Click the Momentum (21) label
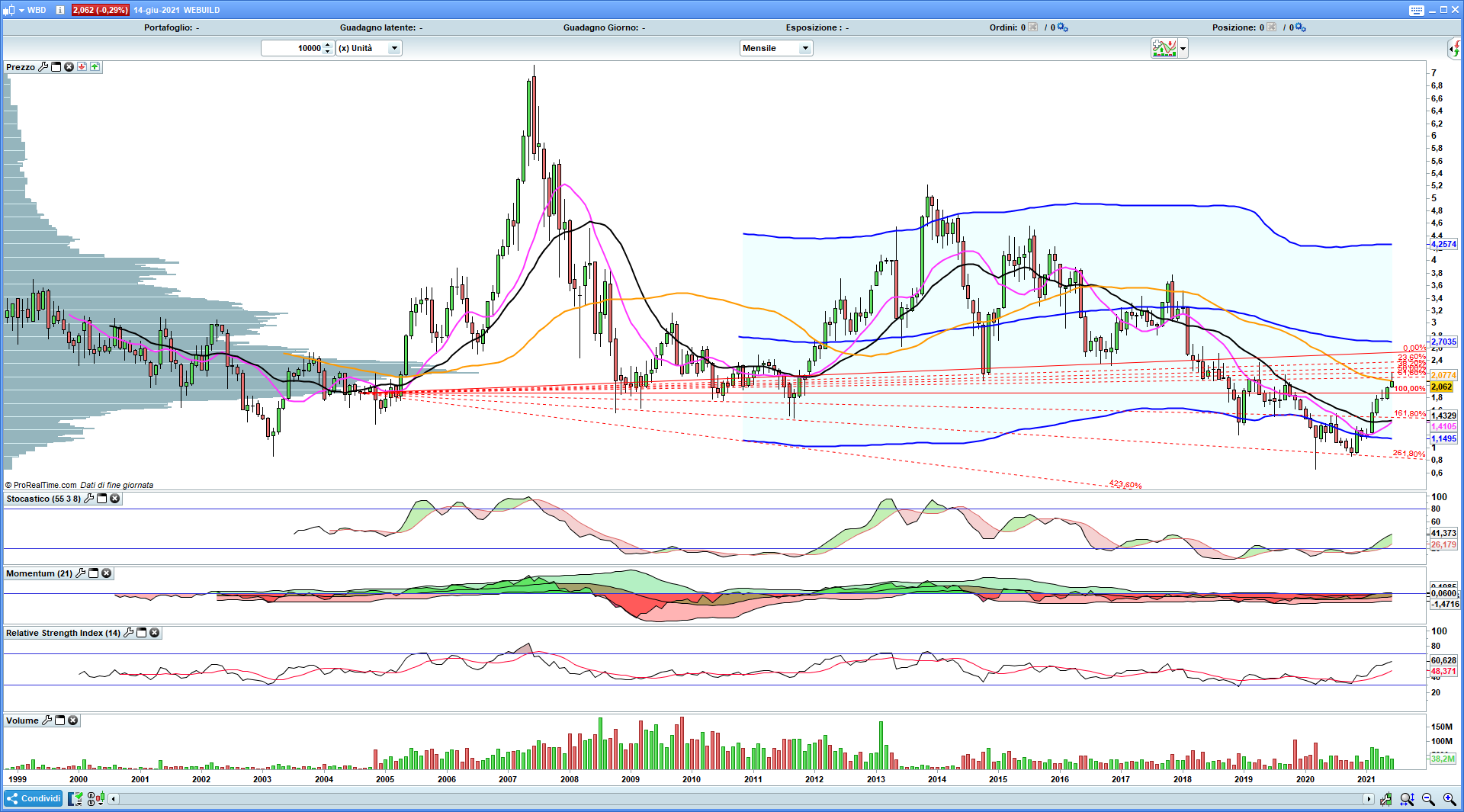Viewport: 1464px width, 812px height. pyautogui.click(x=39, y=573)
